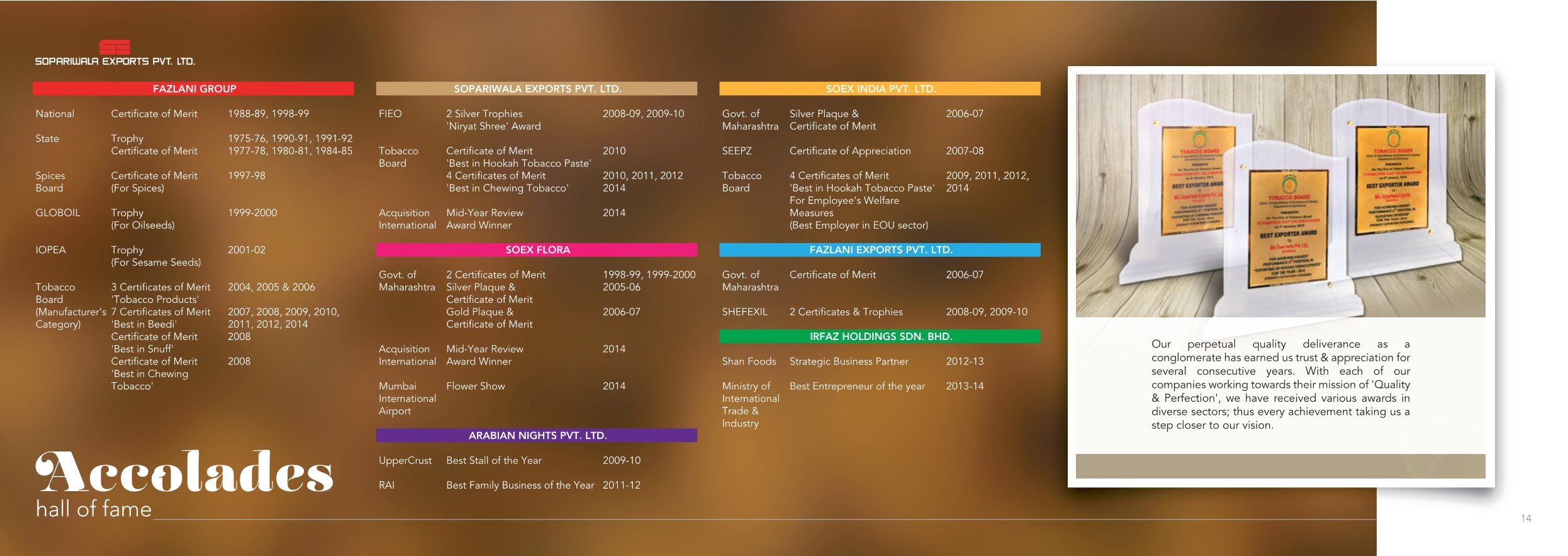The width and height of the screenshot is (1568, 556).
Task: Select 'Best Entrepreneur of the year' text
Action: [857, 386]
